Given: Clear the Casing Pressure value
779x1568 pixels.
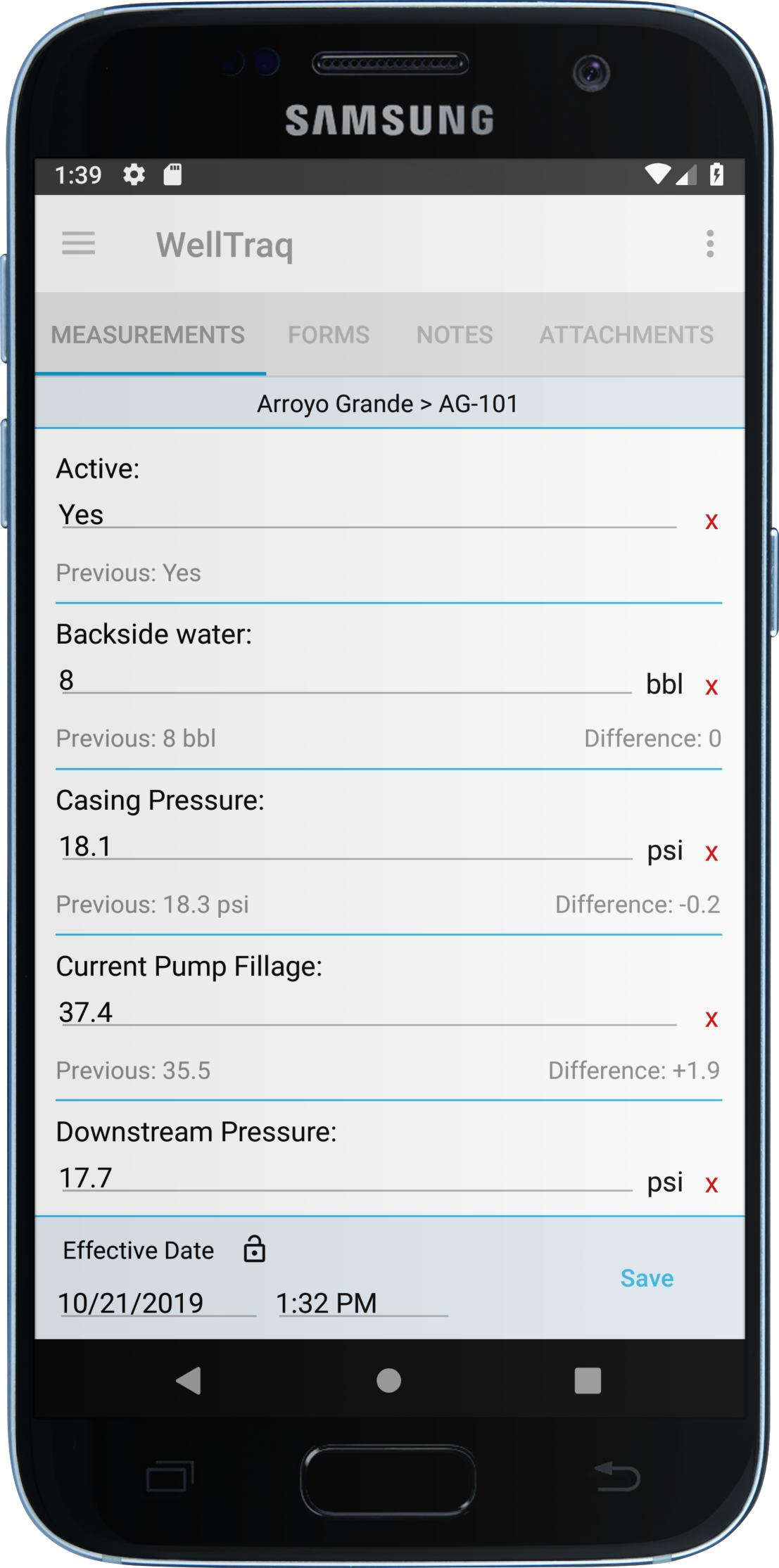Looking at the screenshot, I should (711, 853).
